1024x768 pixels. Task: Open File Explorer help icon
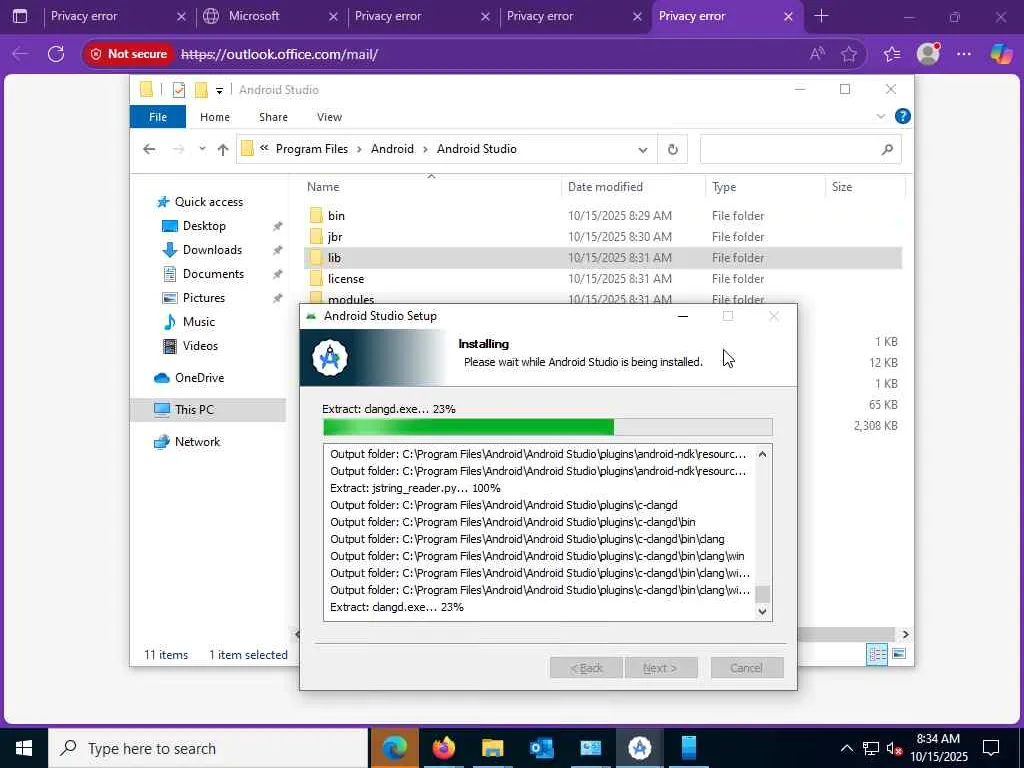click(903, 116)
